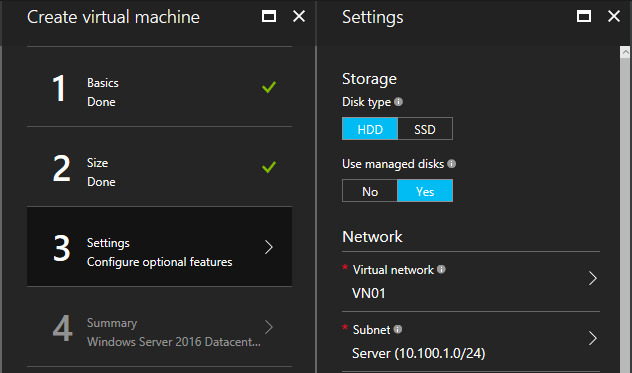Close the Settings blade

[x=614, y=17]
